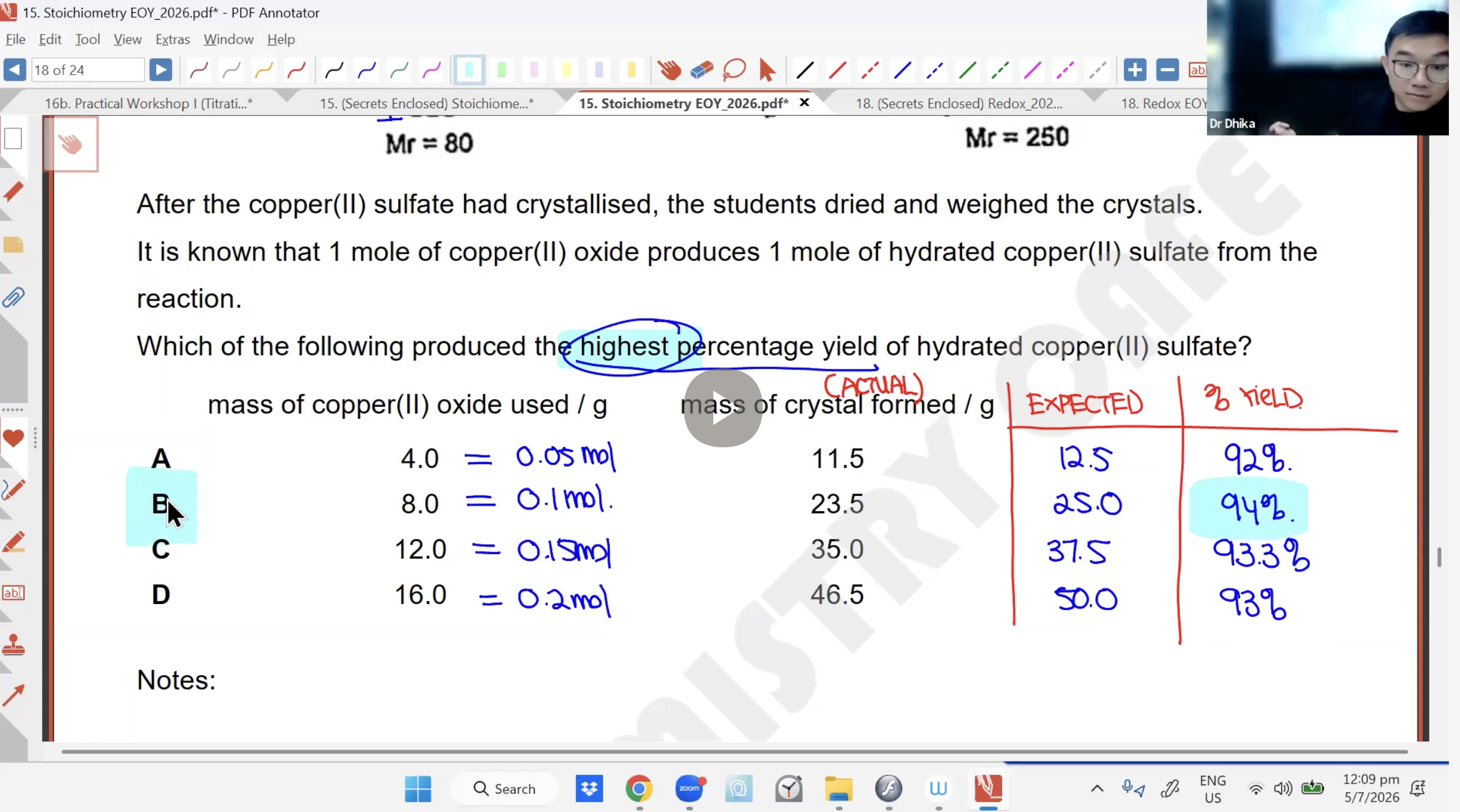Image resolution: width=1460 pixels, height=812 pixels.
Task: Select the sidebar Marker highlighter tool
Action: pos(13,542)
